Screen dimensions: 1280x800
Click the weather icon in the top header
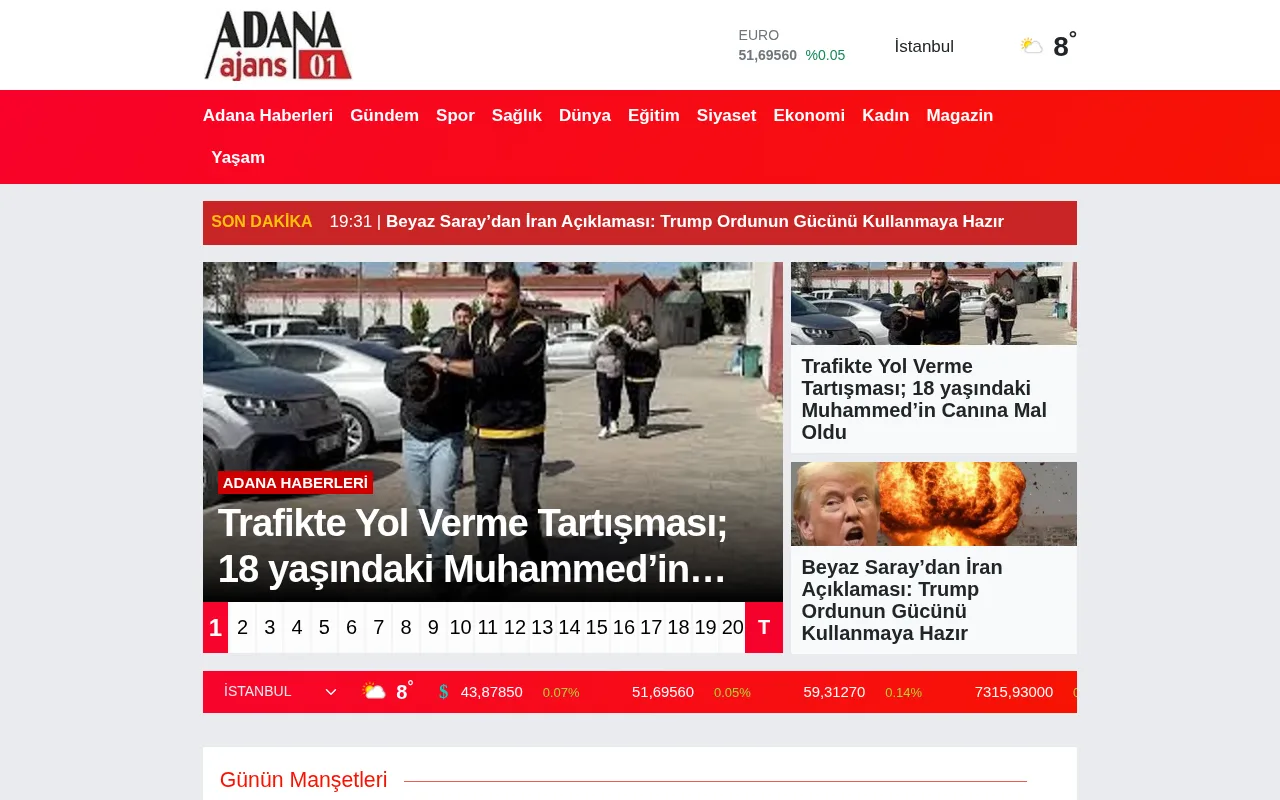[x=1031, y=44]
